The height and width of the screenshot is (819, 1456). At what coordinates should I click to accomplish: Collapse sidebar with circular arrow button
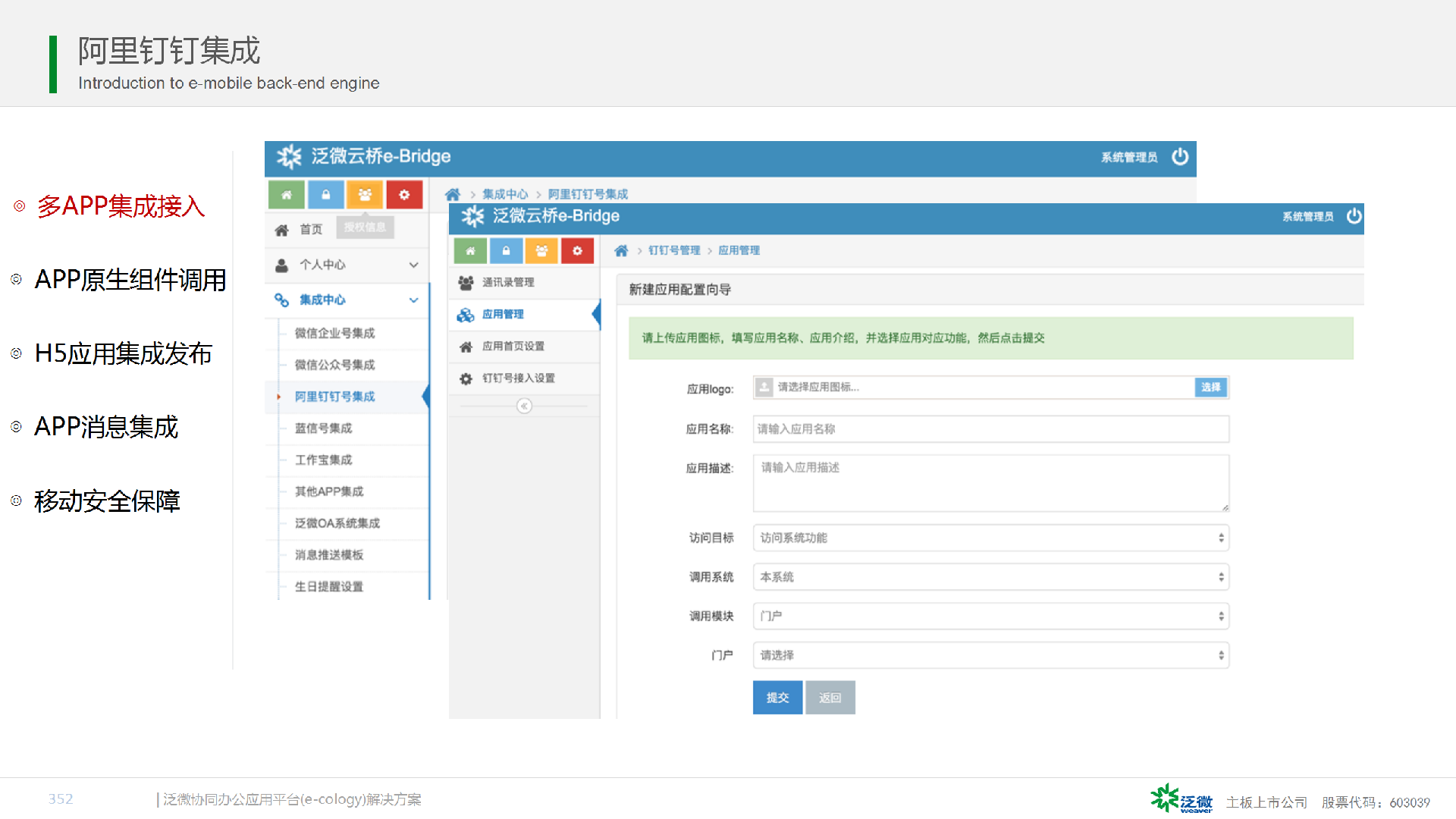tap(524, 406)
